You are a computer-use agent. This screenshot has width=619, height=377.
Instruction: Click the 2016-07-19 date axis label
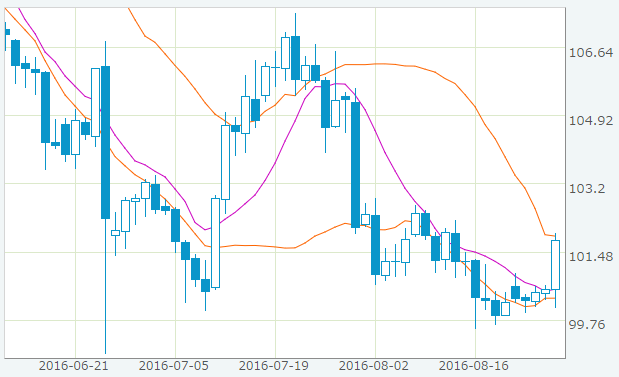click(x=274, y=366)
